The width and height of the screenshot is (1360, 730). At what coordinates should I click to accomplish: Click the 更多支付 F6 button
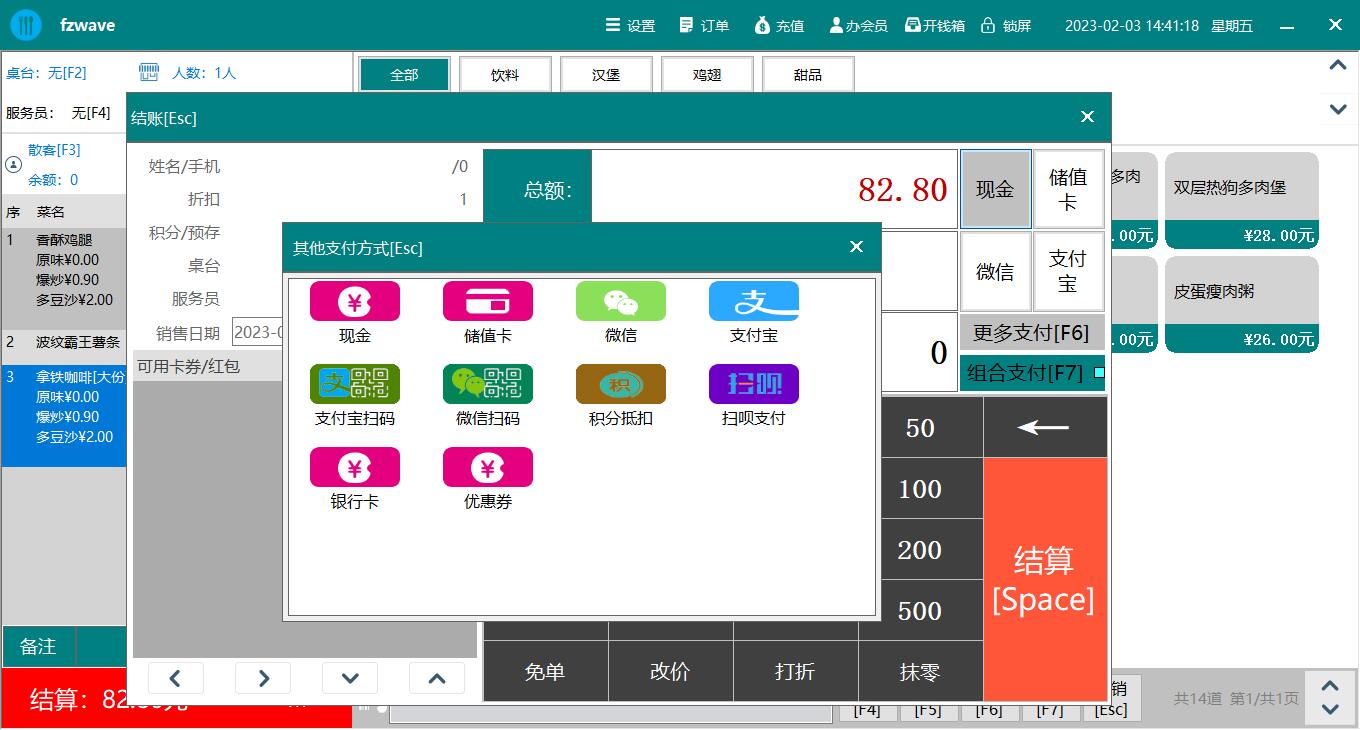coord(1031,333)
